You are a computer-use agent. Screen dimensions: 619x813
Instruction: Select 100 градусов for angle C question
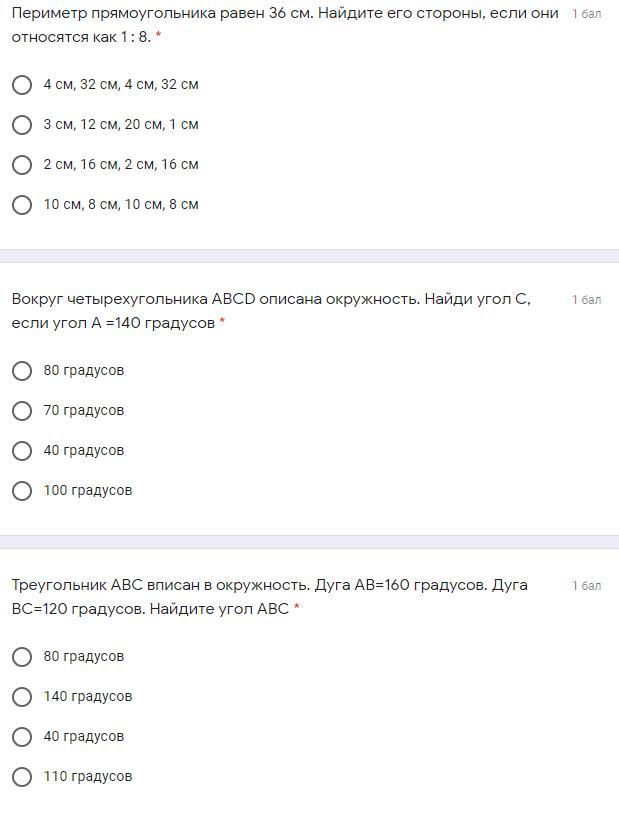[x=22, y=490]
